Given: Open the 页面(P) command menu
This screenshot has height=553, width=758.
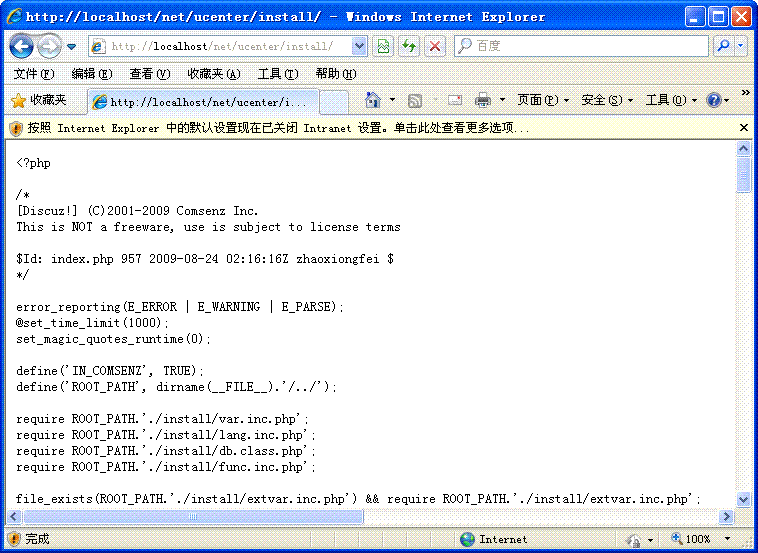Looking at the screenshot, I should click(x=543, y=100).
